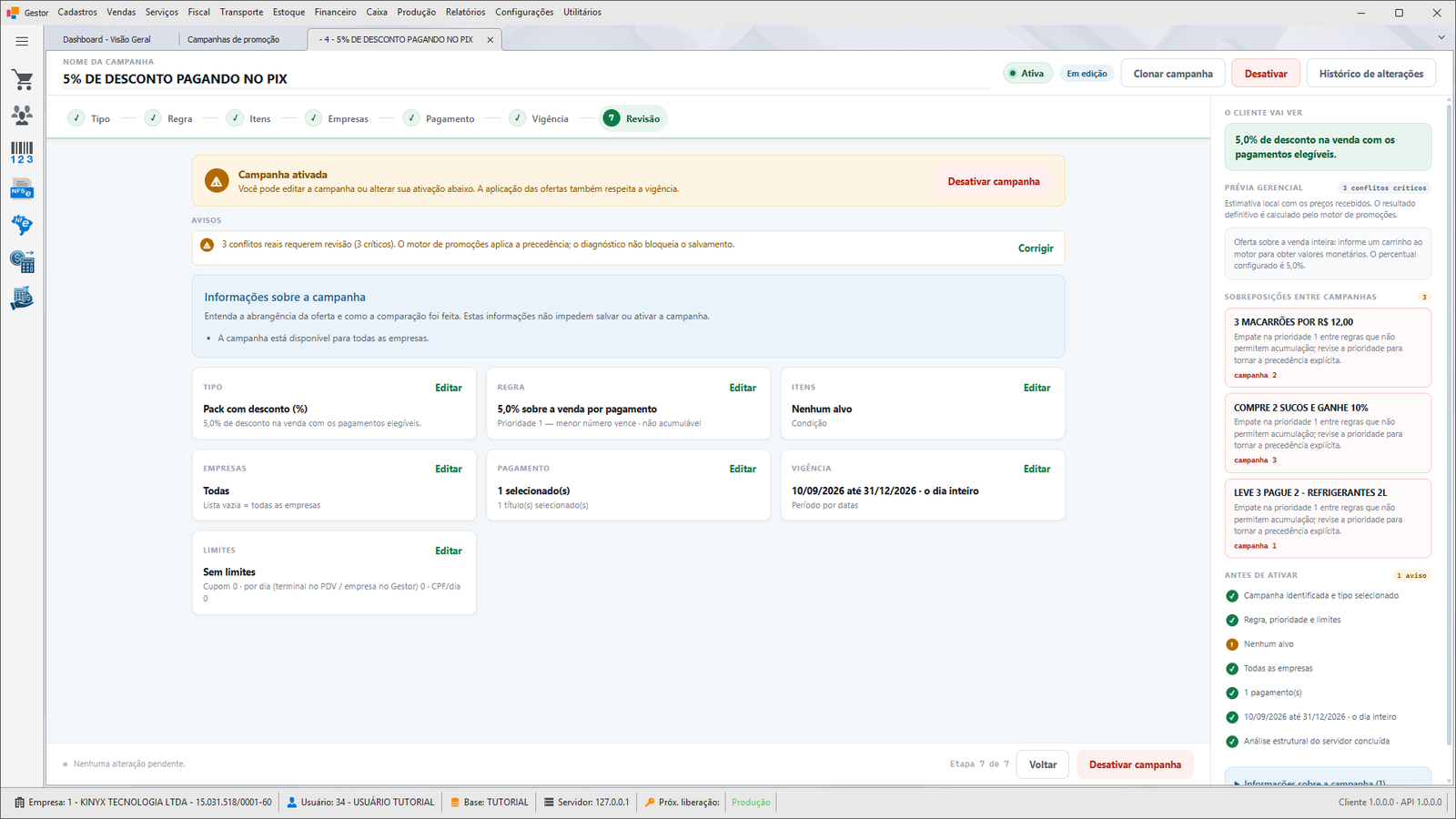Click the Clonar campanha button
The width and height of the screenshot is (1456, 819).
point(1173,74)
